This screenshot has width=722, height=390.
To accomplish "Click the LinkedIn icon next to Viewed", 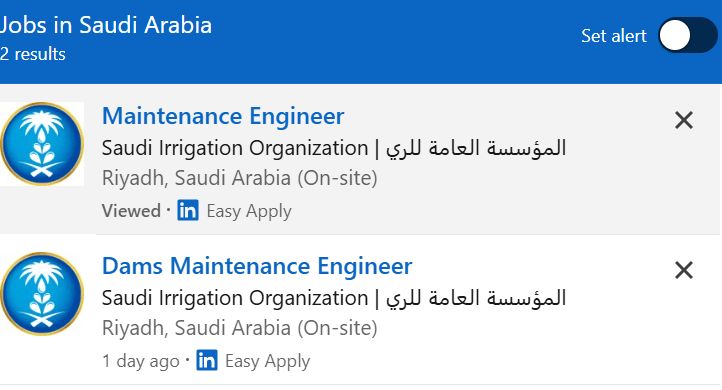I will [x=188, y=210].
